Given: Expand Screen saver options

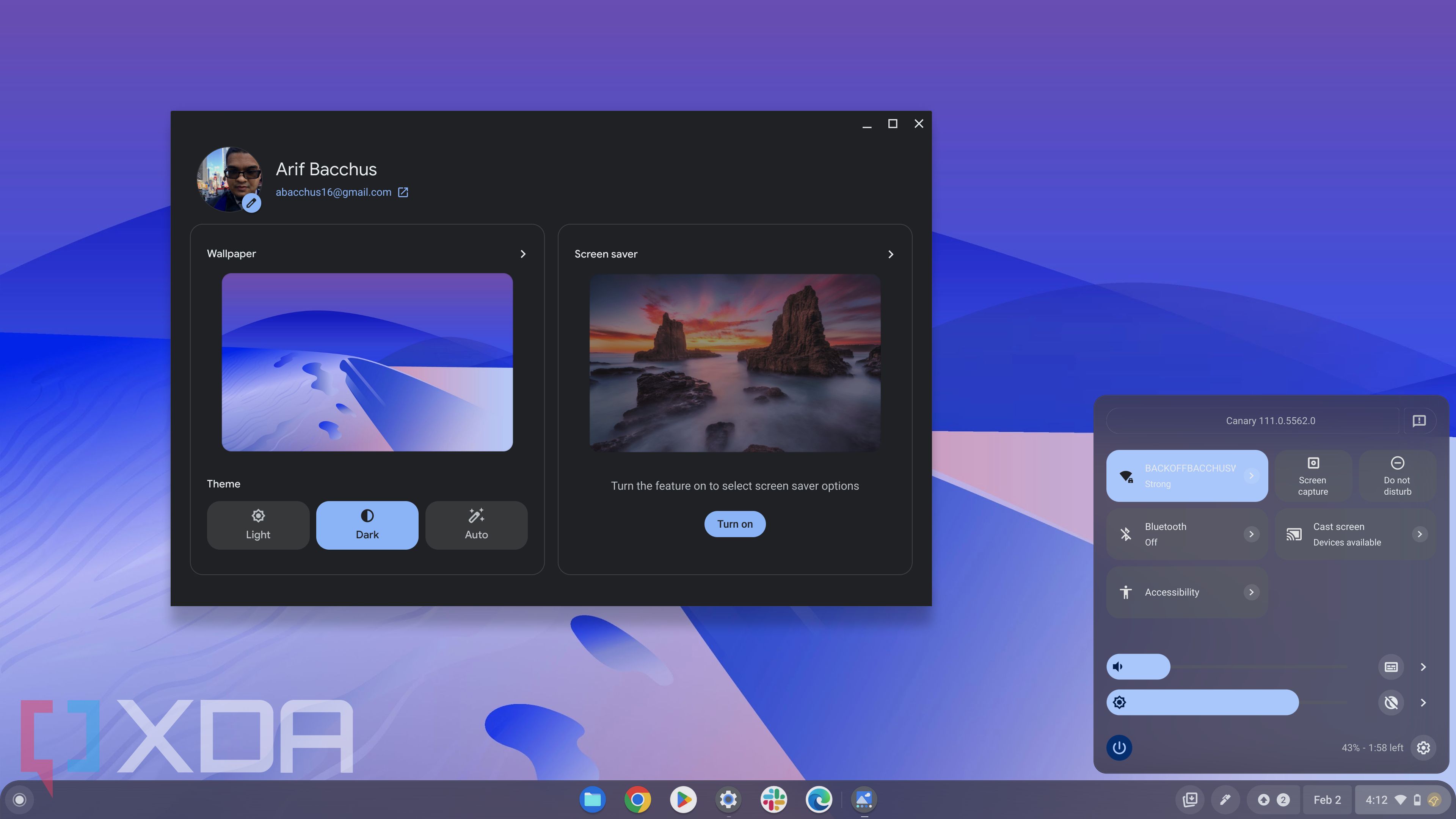Looking at the screenshot, I should click(890, 254).
